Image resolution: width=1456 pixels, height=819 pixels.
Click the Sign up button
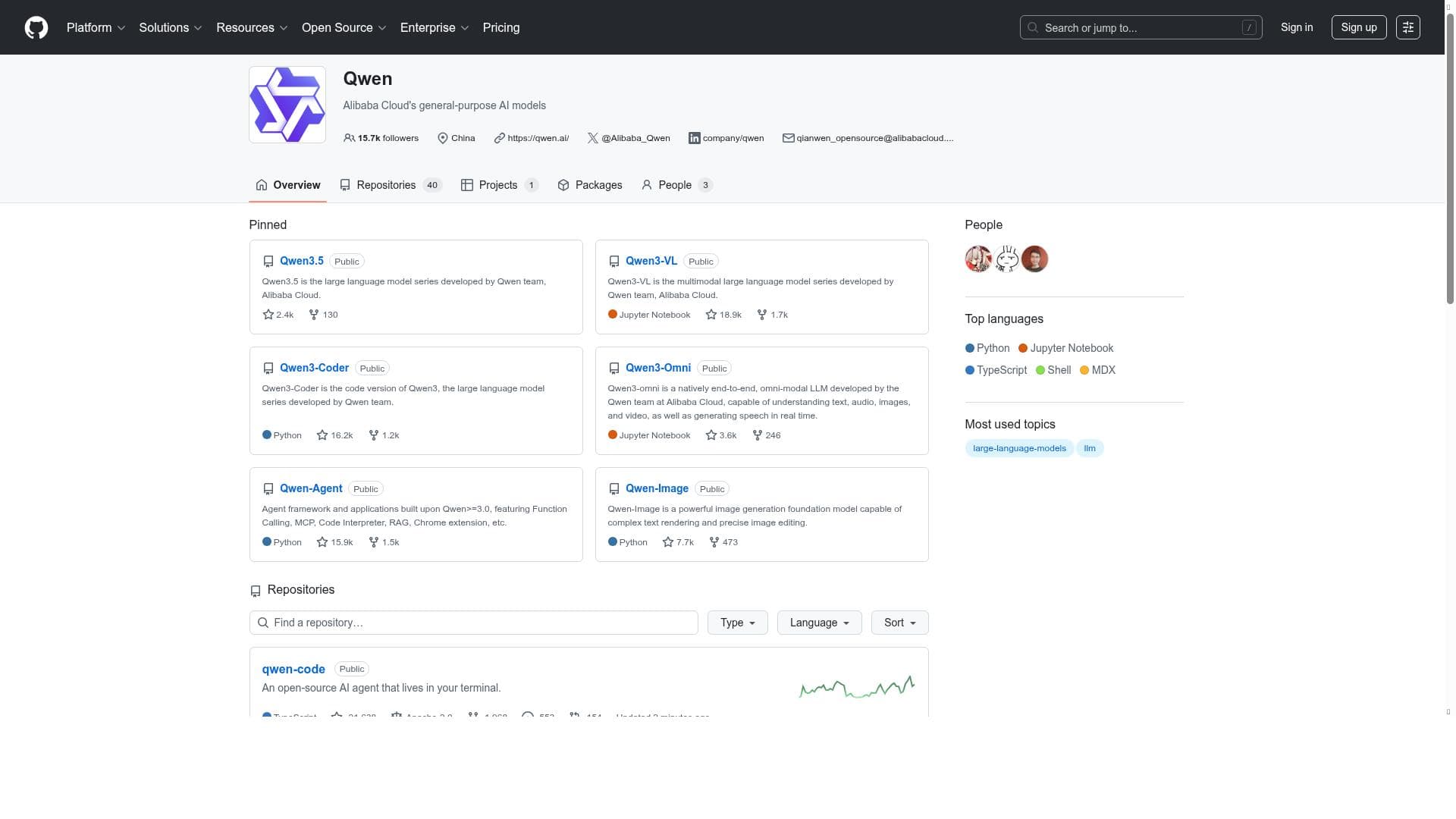pyautogui.click(x=1358, y=27)
